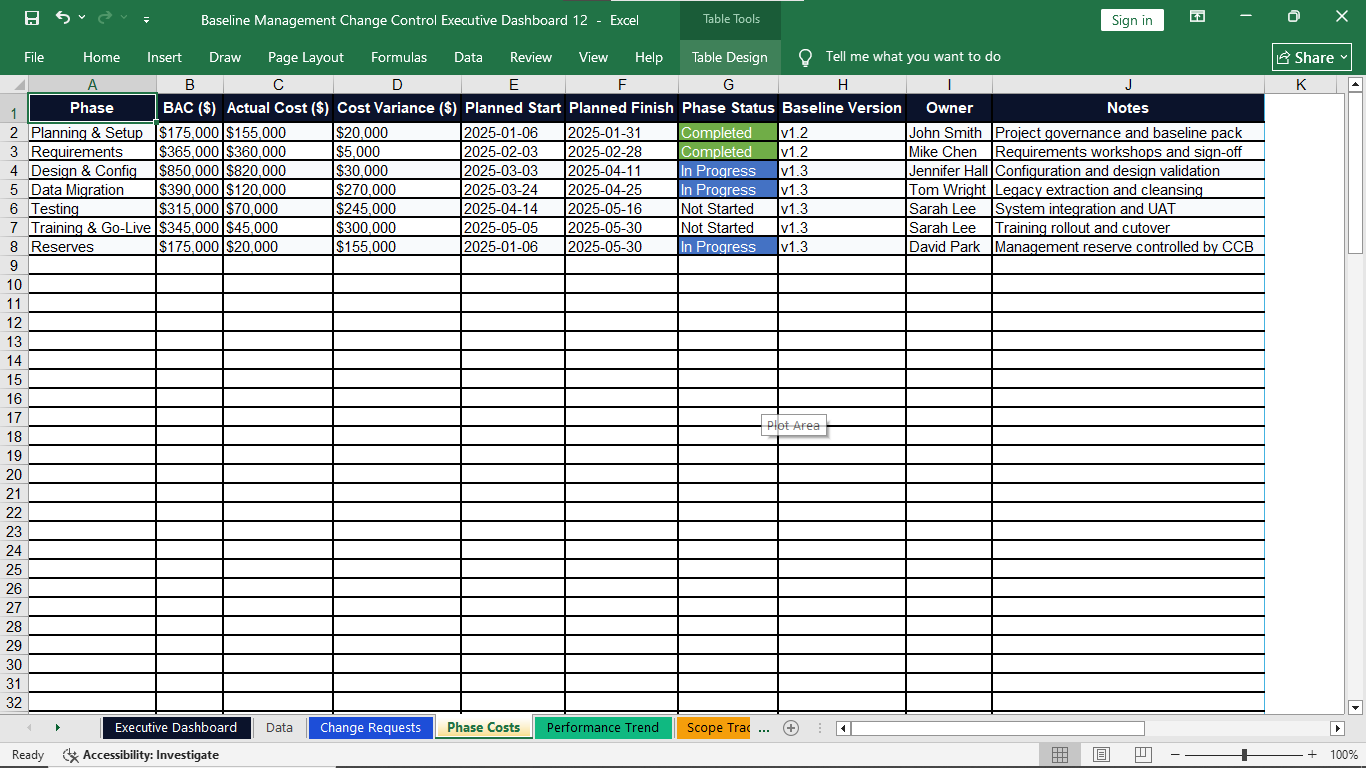This screenshot has height=768, width=1366.
Task: Click the Sign in button
Action: (1132, 20)
